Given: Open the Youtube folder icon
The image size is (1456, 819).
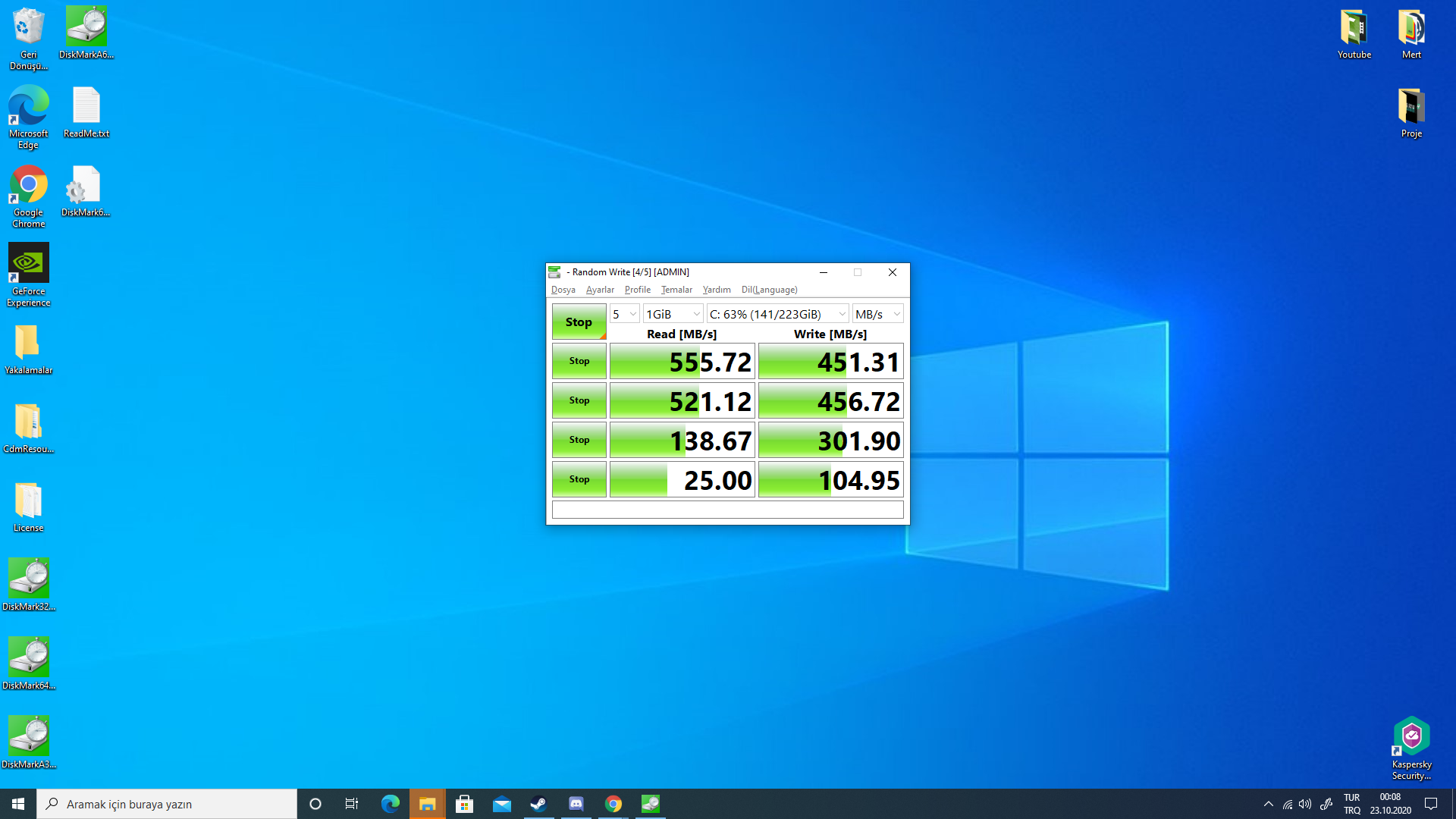Looking at the screenshot, I should 1354,33.
